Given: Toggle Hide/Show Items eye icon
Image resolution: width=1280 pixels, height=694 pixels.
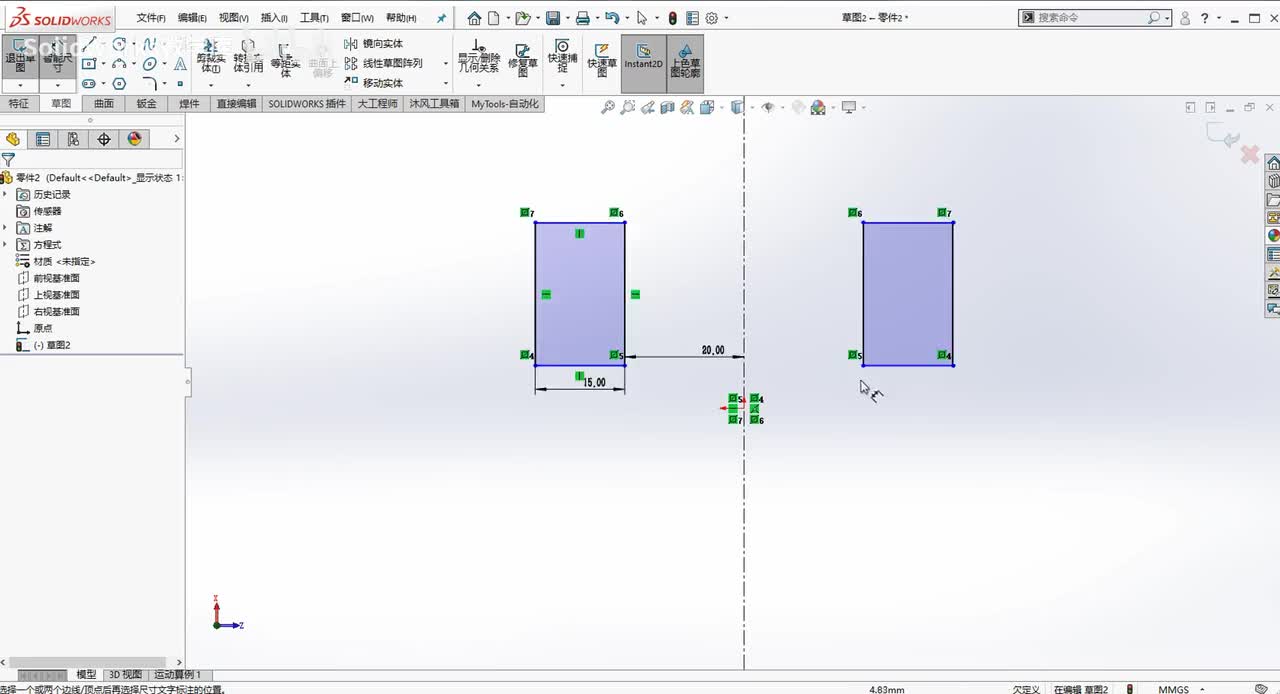Looking at the screenshot, I should coord(767,107).
